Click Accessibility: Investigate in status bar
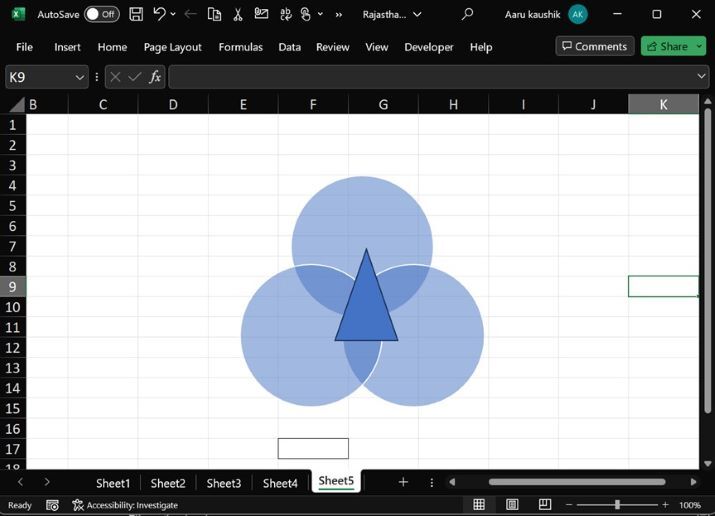This screenshot has height=516, width=715. tap(125, 505)
